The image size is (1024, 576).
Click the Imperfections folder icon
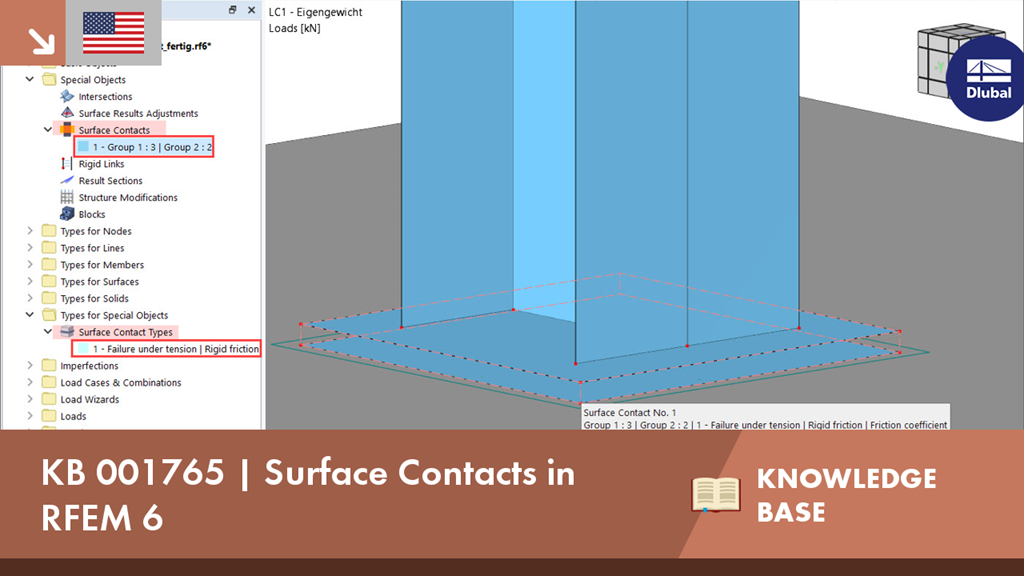[49, 366]
